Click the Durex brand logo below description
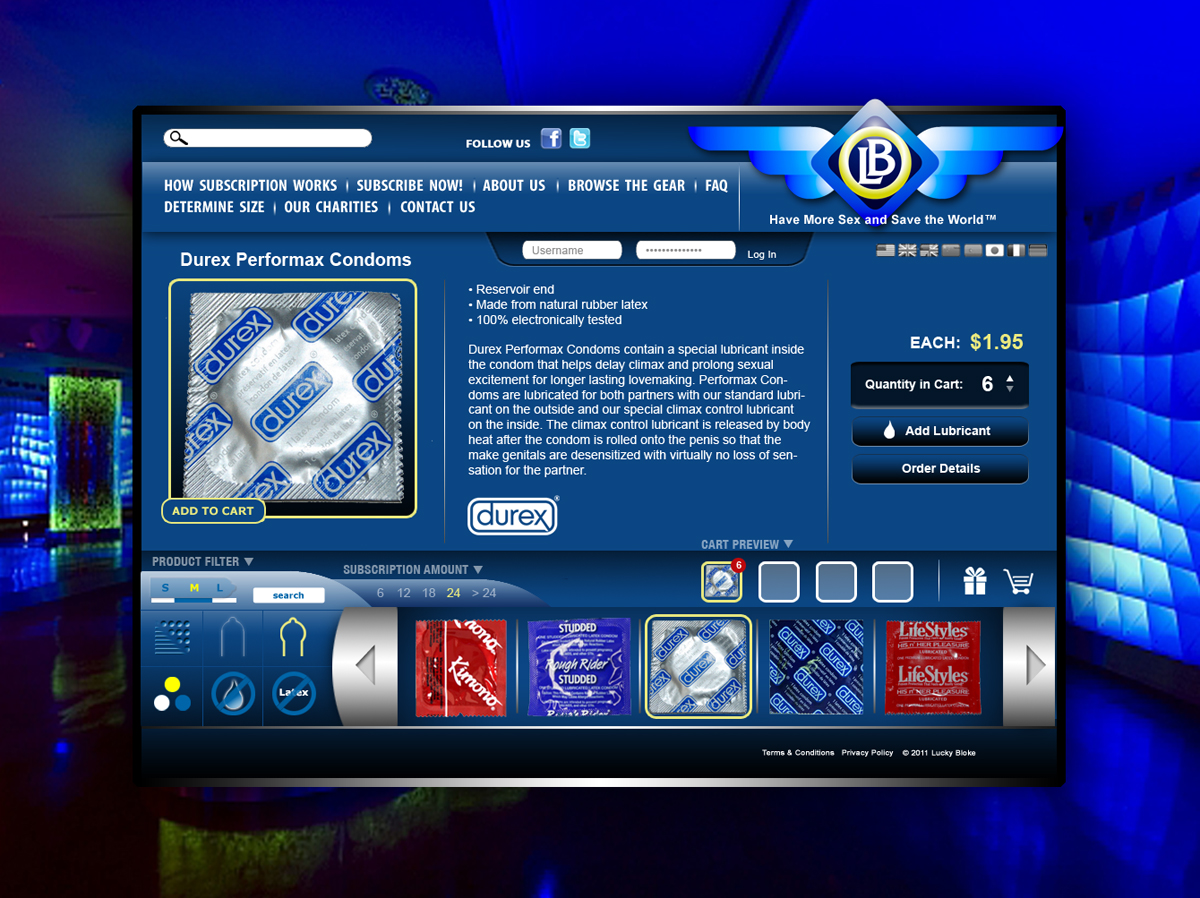The width and height of the screenshot is (1200, 898). [513, 515]
